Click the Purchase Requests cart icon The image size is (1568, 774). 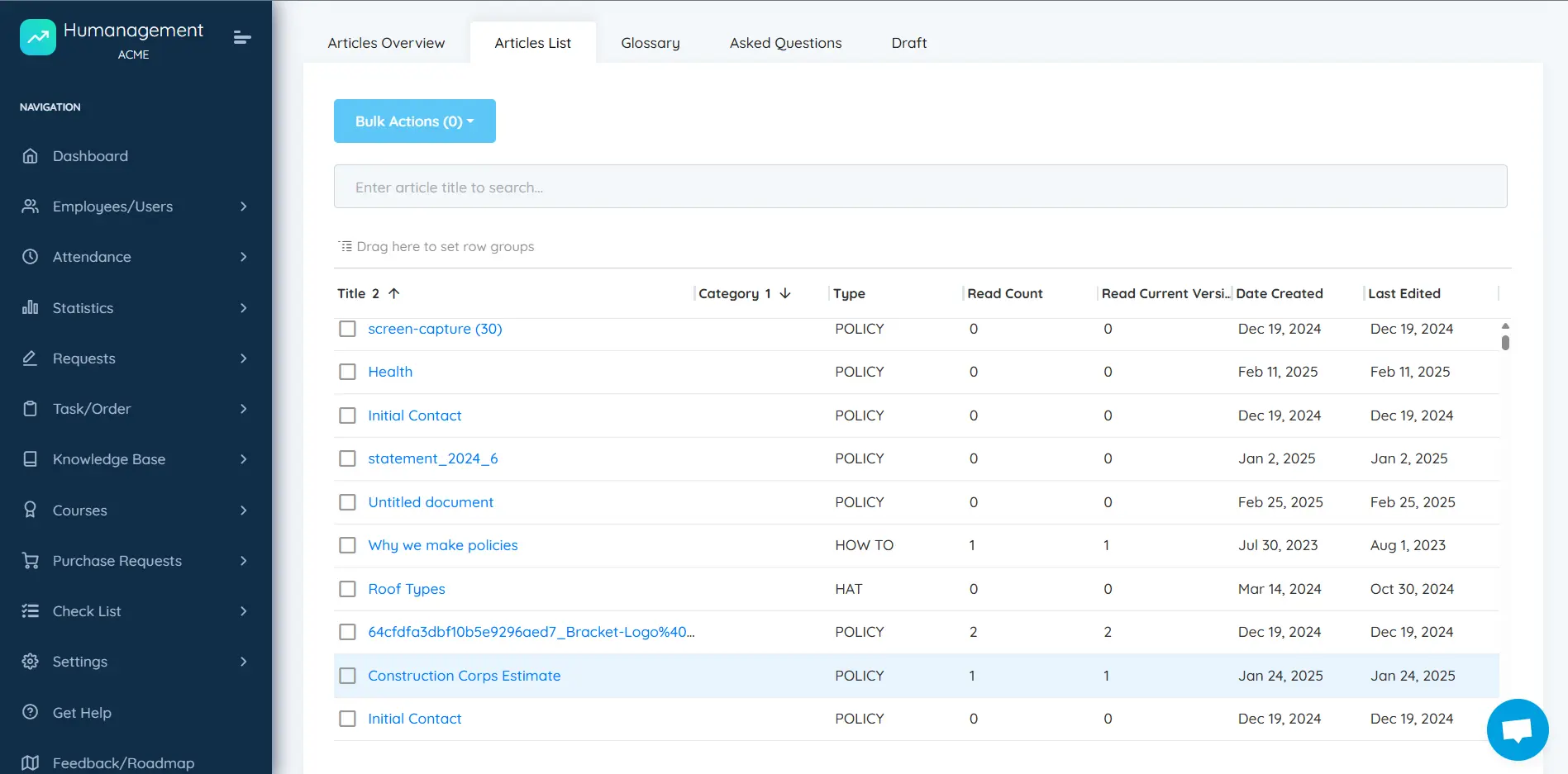[31, 560]
